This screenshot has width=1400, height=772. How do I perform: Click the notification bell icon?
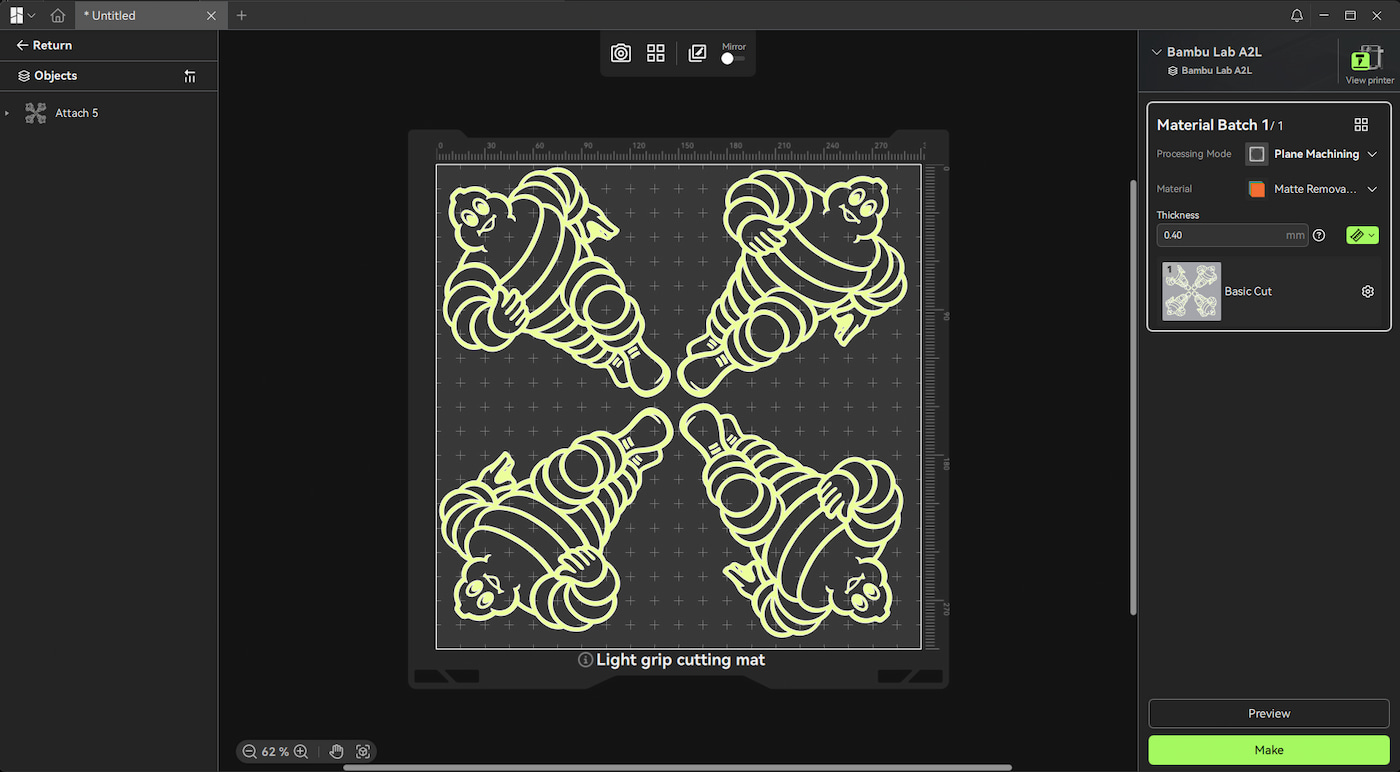tap(1297, 15)
